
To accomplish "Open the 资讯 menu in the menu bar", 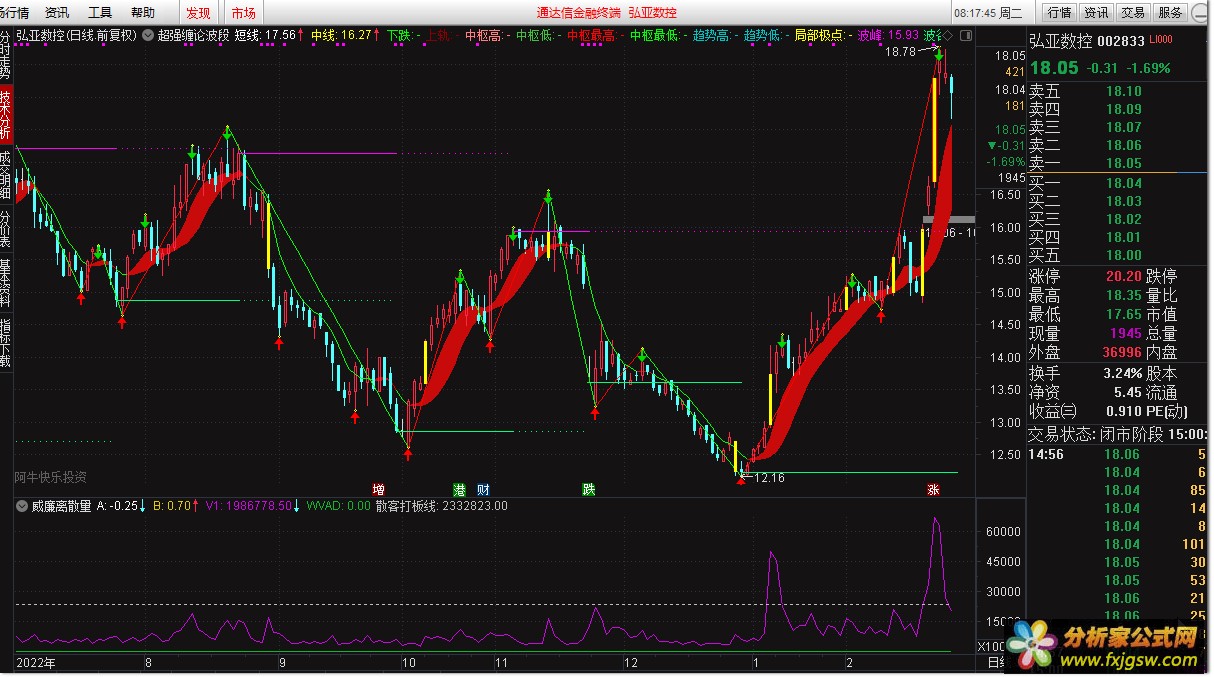I will 57,12.
